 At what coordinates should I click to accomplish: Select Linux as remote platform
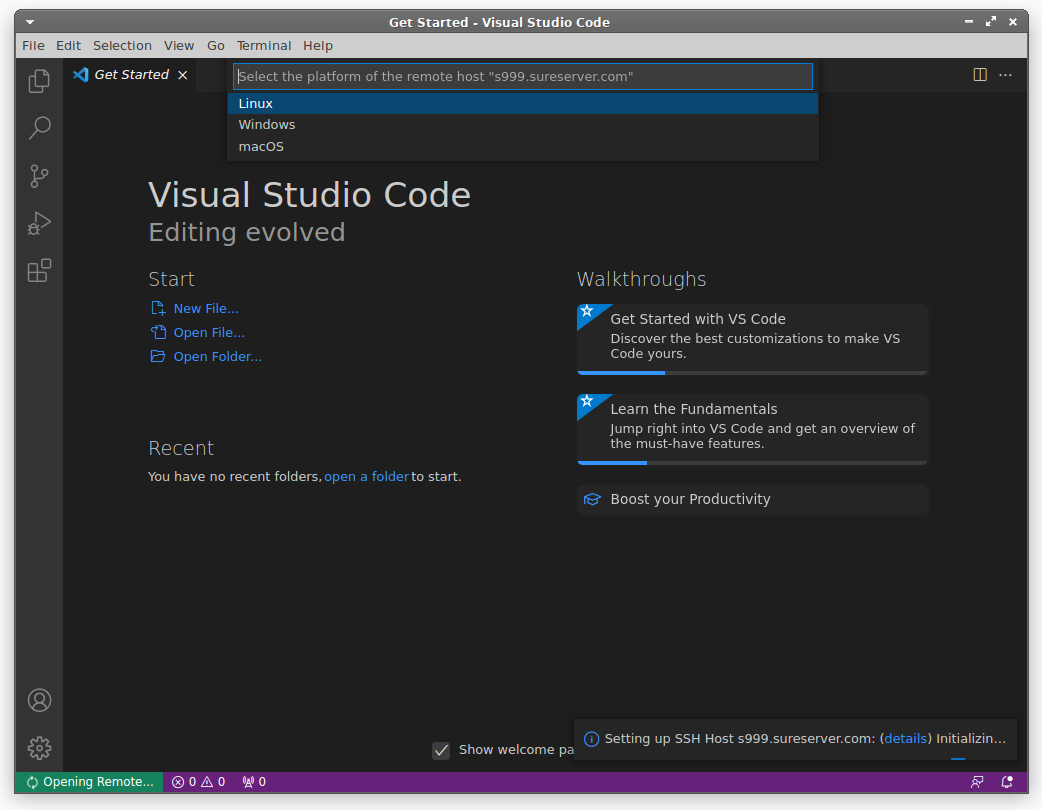click(522, 104)
